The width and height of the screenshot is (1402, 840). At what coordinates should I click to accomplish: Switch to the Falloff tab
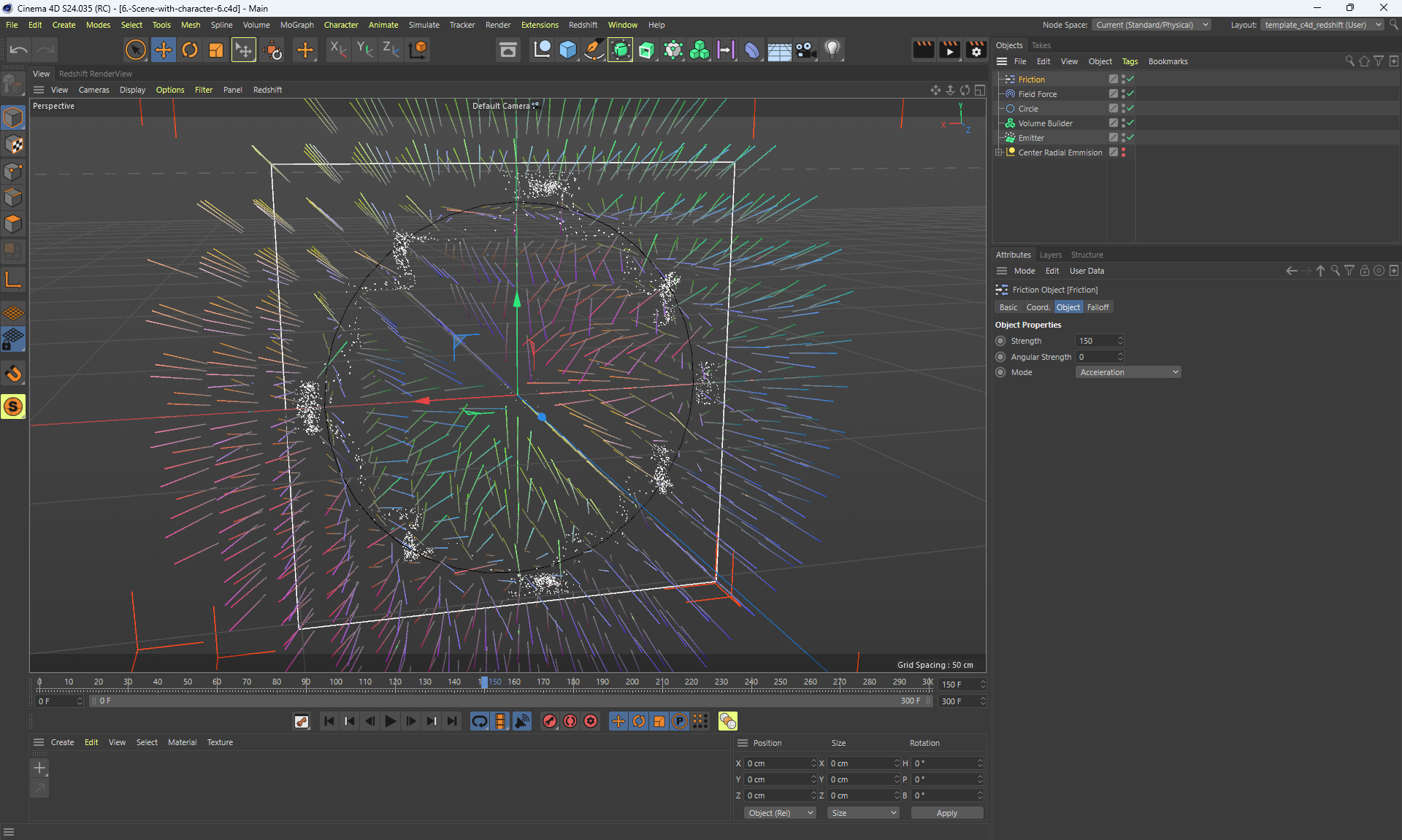tap(1098, 307)
